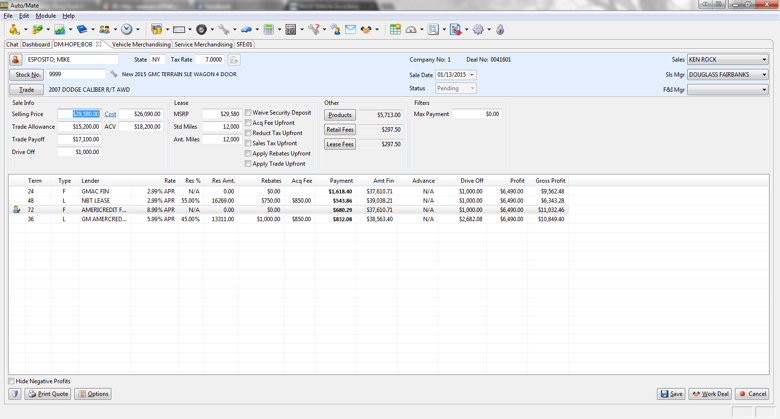Enable the Waive Security Deposit checkbox
The image size is (780, 419).
[248, 113]
